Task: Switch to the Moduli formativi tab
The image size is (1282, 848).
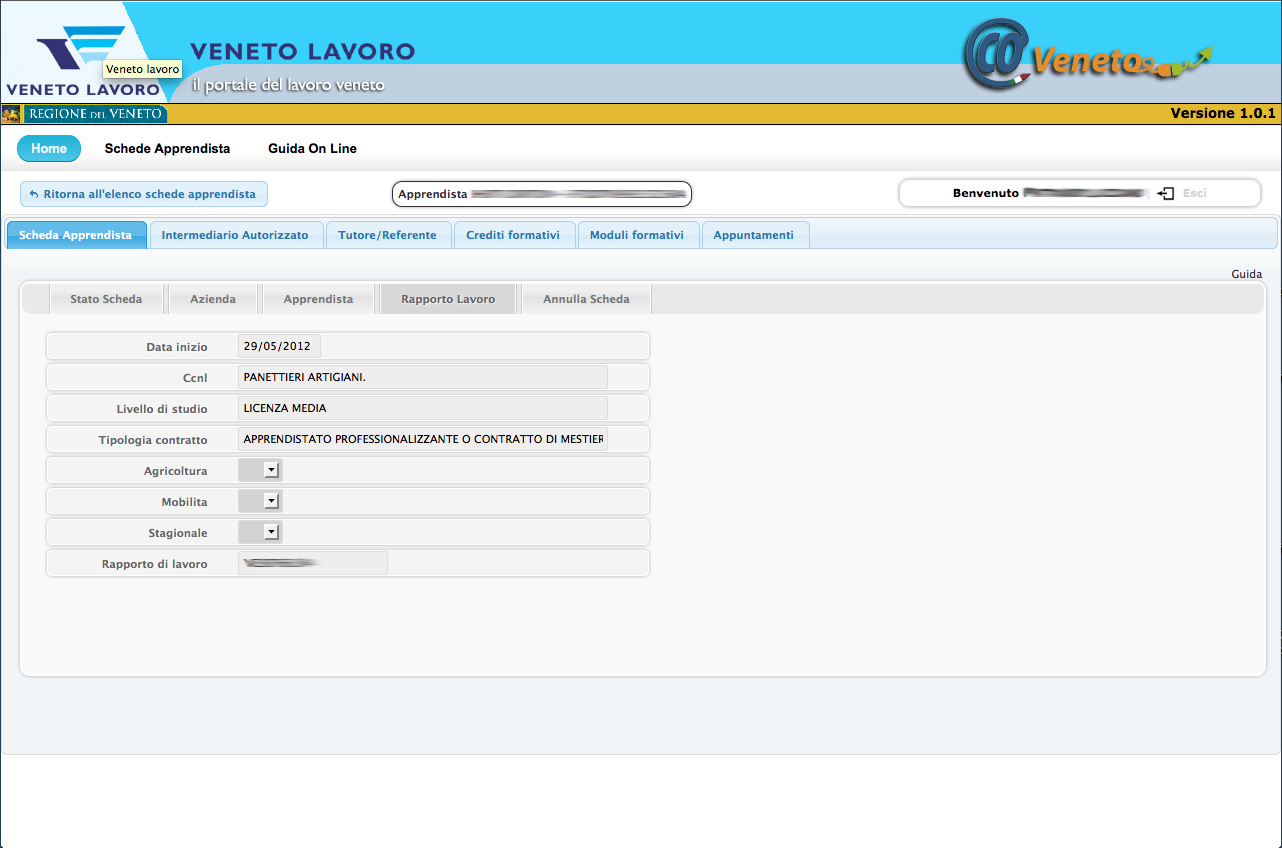Action: coord(637,235)
